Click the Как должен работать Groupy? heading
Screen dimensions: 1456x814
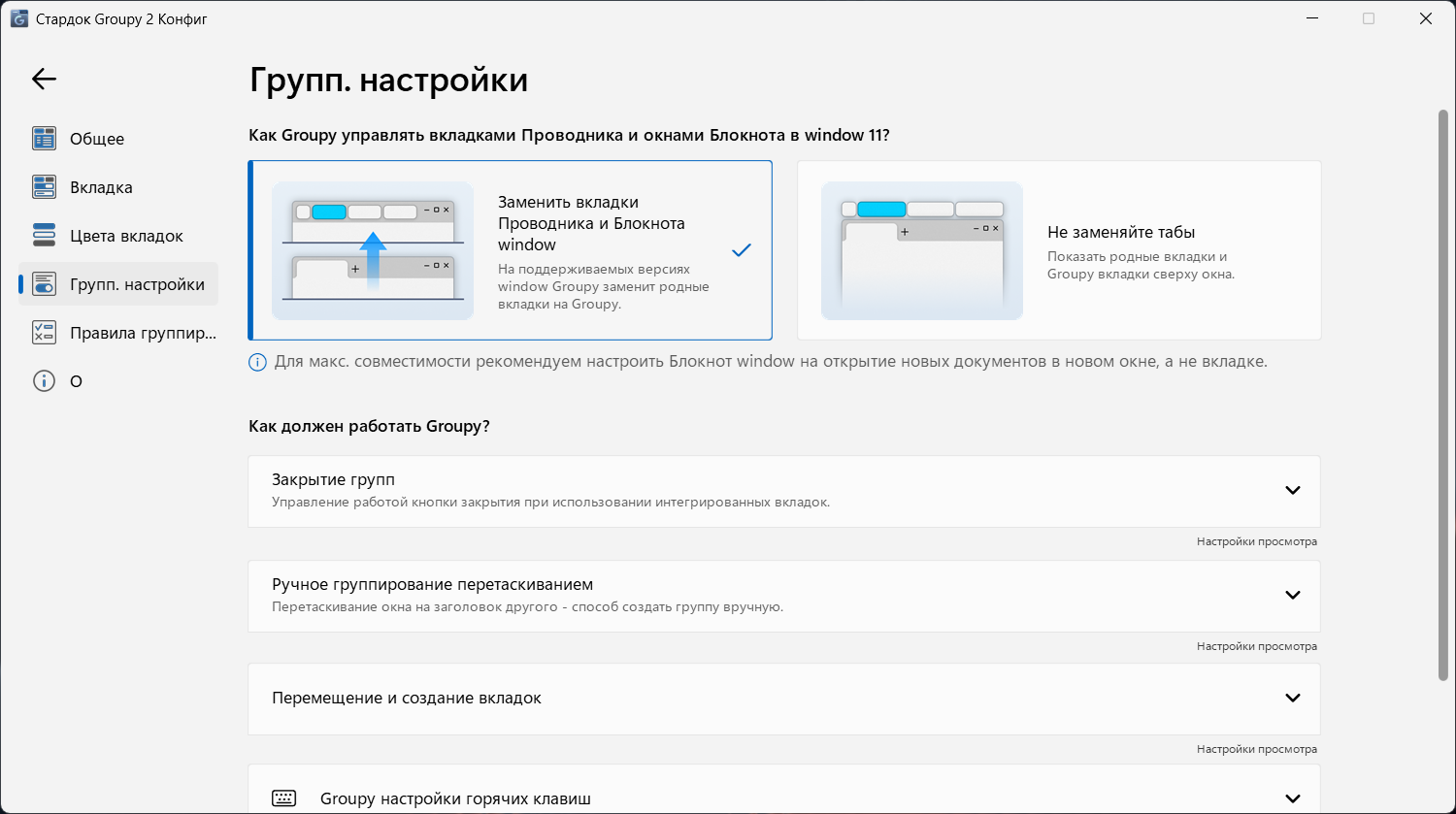(x=369, y=426)
